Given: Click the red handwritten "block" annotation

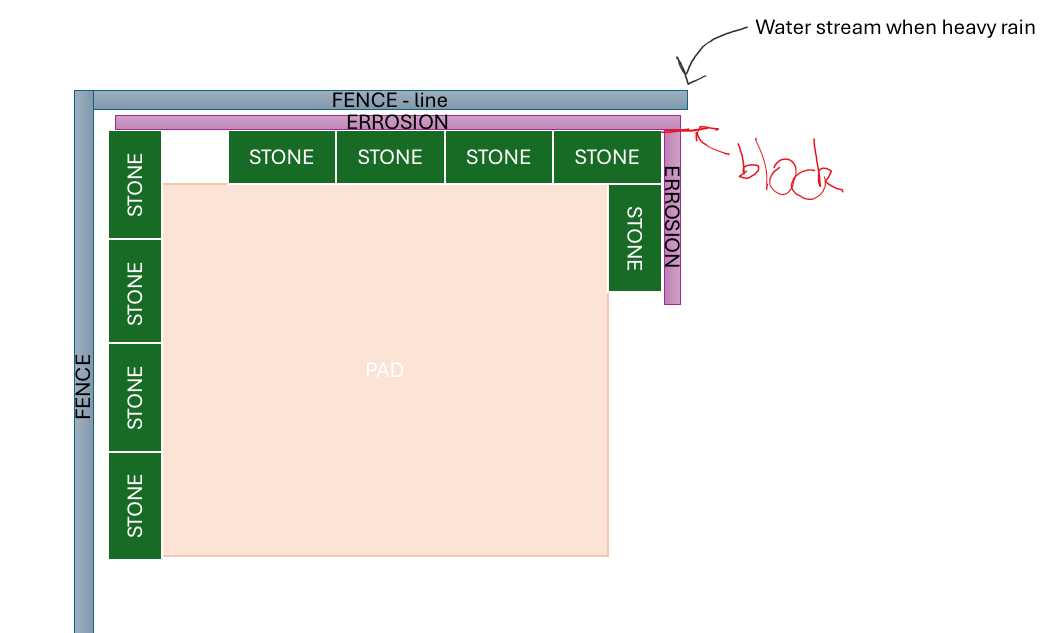Looking at the screenshot, I should pyautogui.click(x=790, y=168).
